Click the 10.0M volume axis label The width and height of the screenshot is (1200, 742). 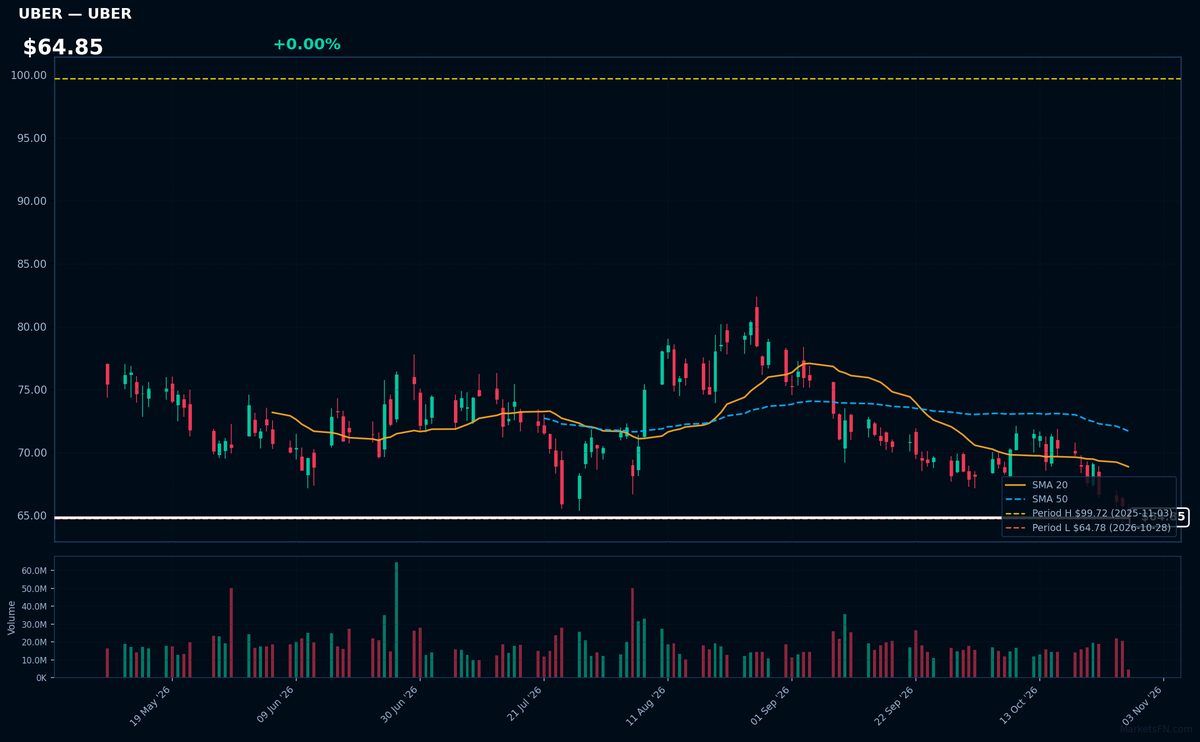[x=34, y=660]
